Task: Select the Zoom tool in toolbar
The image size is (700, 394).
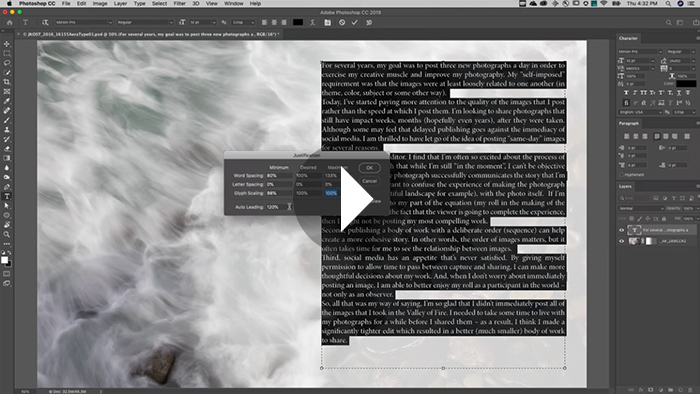Action: tap(7, 234)
